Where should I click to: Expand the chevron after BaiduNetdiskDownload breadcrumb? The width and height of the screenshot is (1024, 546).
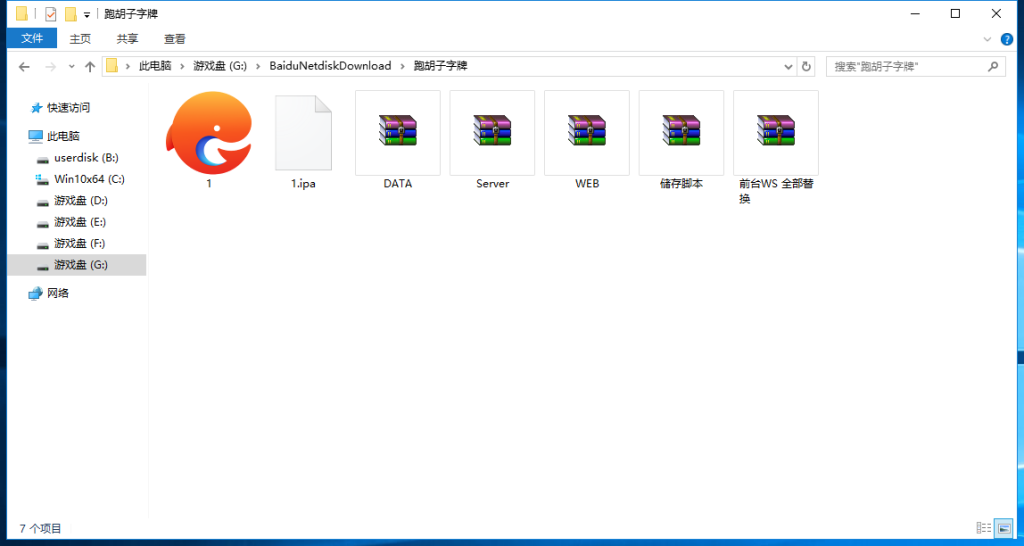click(x=402, y=66)
